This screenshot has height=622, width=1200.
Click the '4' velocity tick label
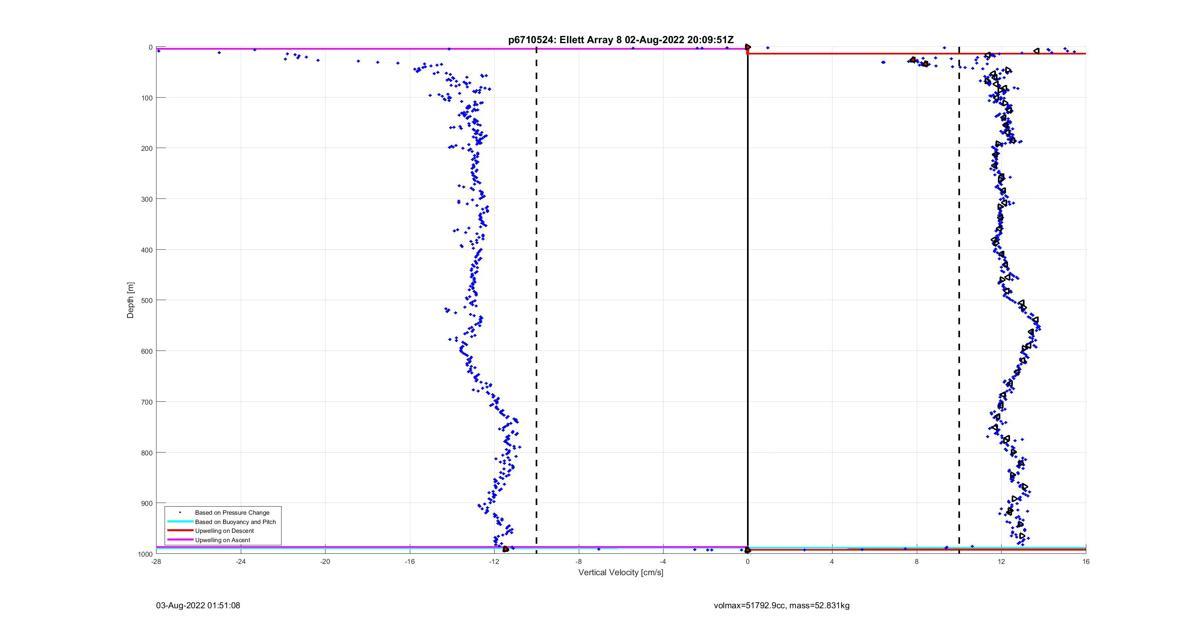(832, 561)
